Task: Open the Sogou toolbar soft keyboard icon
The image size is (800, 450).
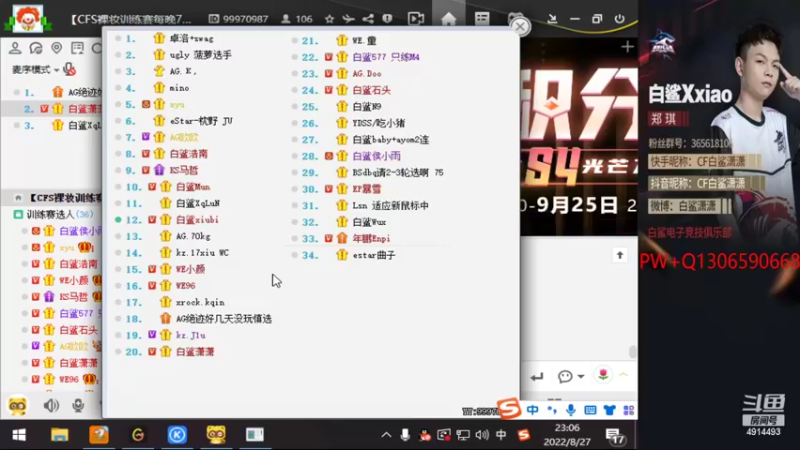Action: point(590,410)
